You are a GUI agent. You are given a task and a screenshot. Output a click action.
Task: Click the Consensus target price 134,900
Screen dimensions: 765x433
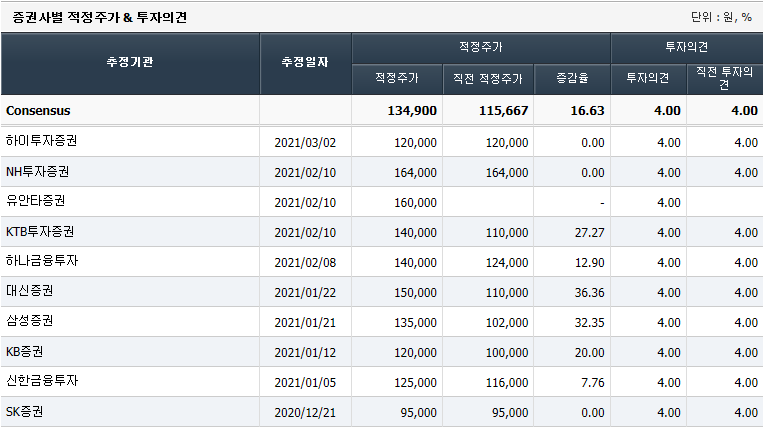click(412, 111)
